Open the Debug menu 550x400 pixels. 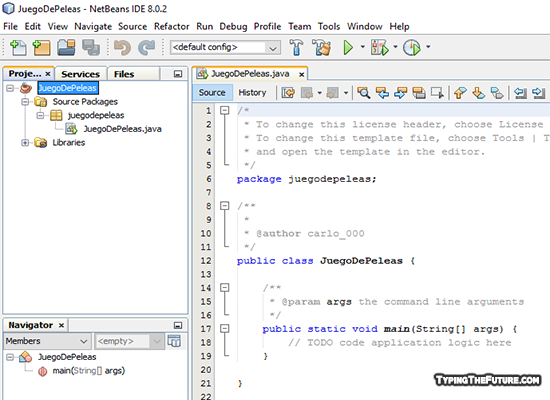(x=233, y=27)
